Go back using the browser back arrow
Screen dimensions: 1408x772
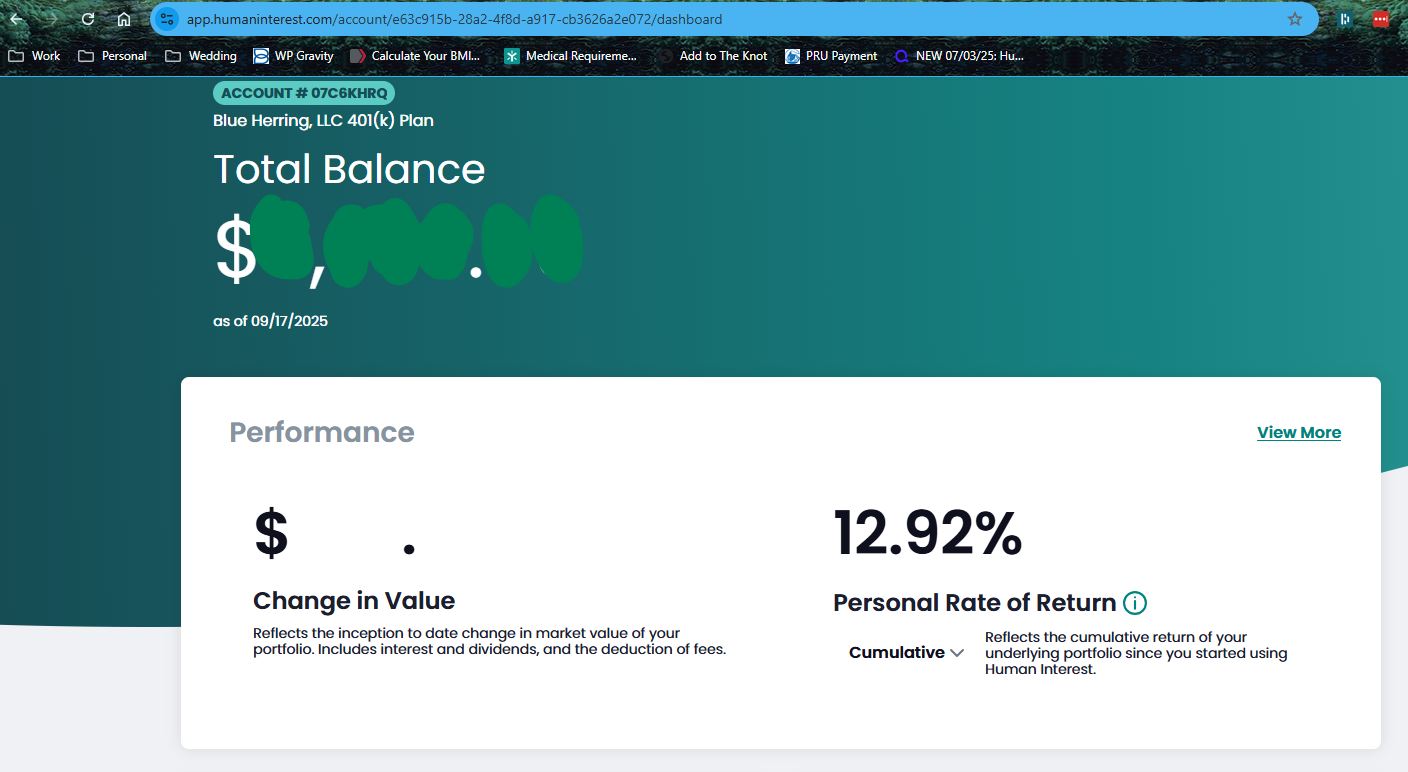16,19
